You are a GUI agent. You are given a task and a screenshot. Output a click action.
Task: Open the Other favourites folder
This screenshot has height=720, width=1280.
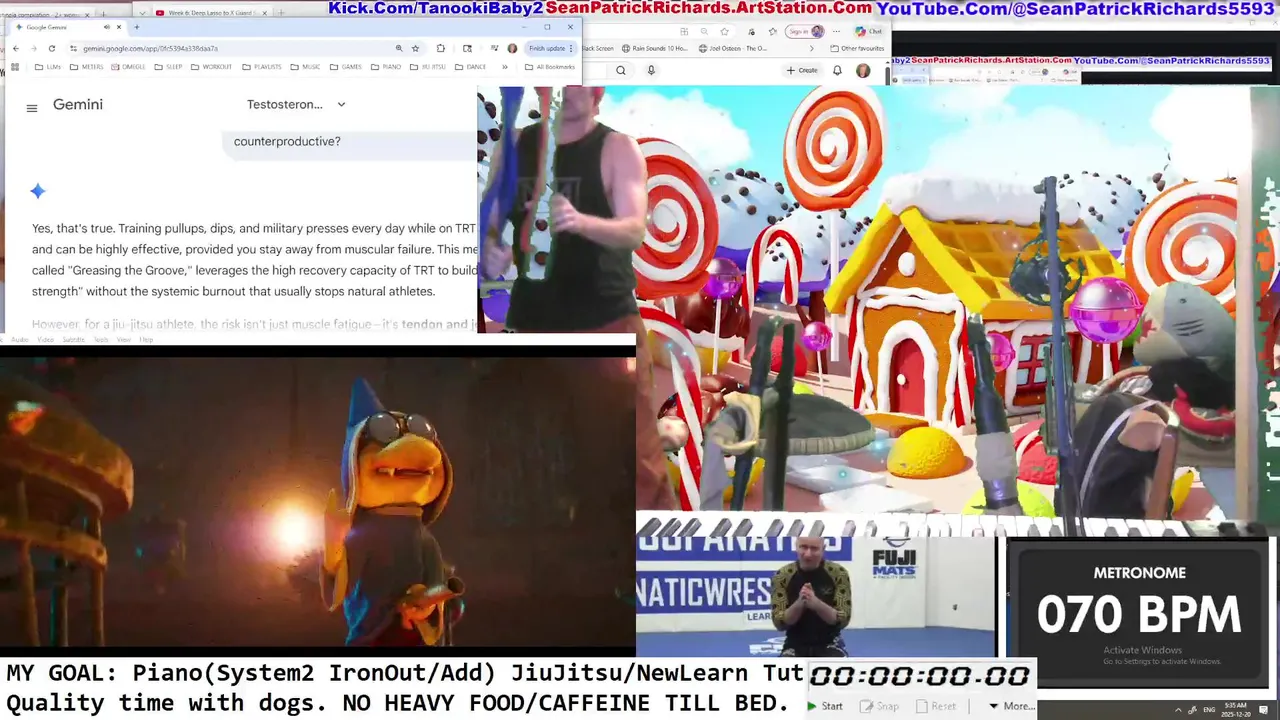857,48
